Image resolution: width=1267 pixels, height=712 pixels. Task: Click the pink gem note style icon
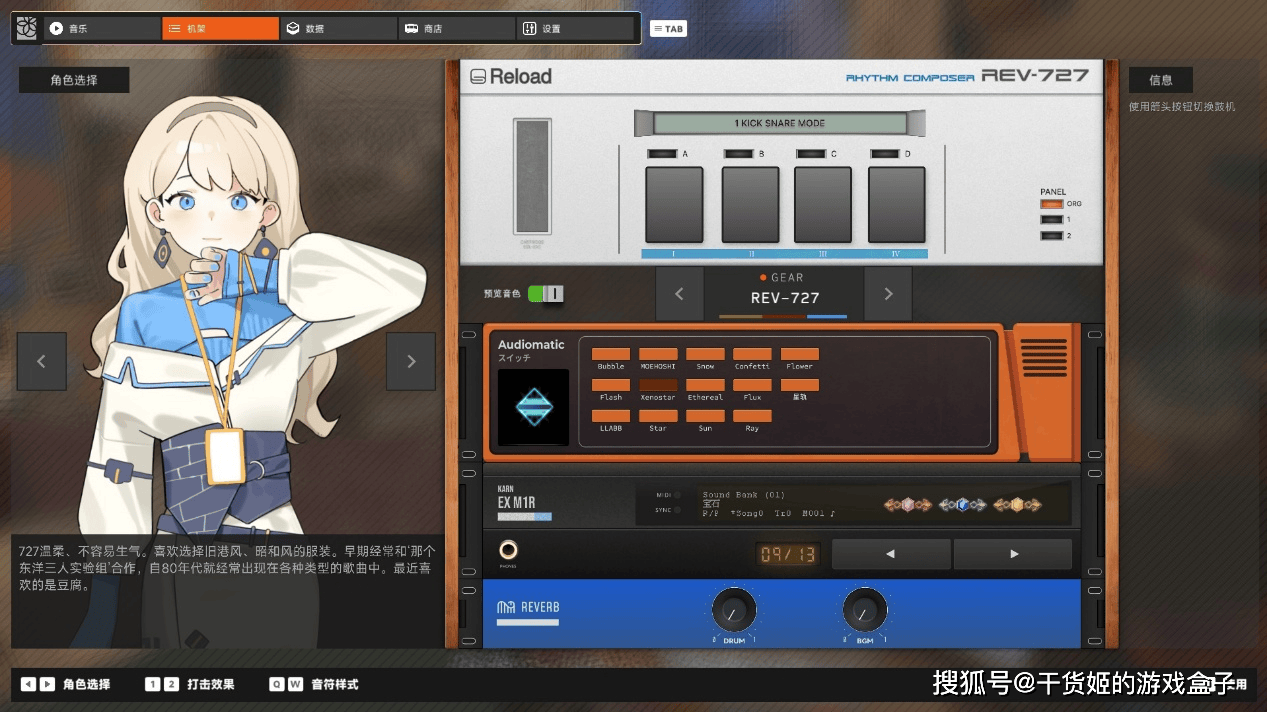click(907, 505)
